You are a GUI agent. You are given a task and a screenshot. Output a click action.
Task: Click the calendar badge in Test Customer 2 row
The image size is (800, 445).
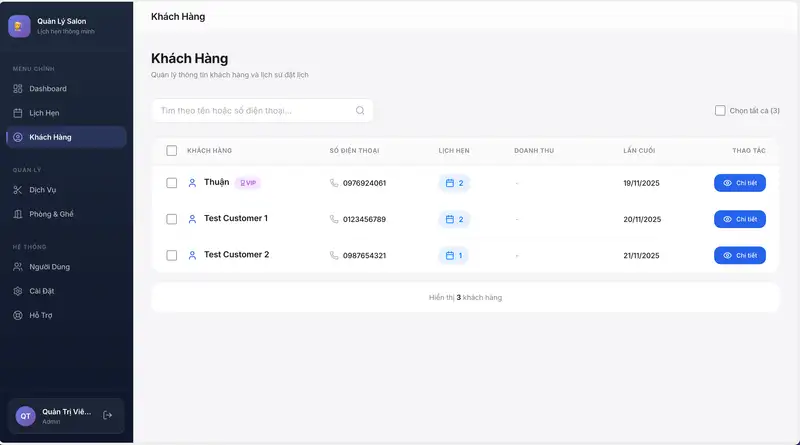click(453, 255)
